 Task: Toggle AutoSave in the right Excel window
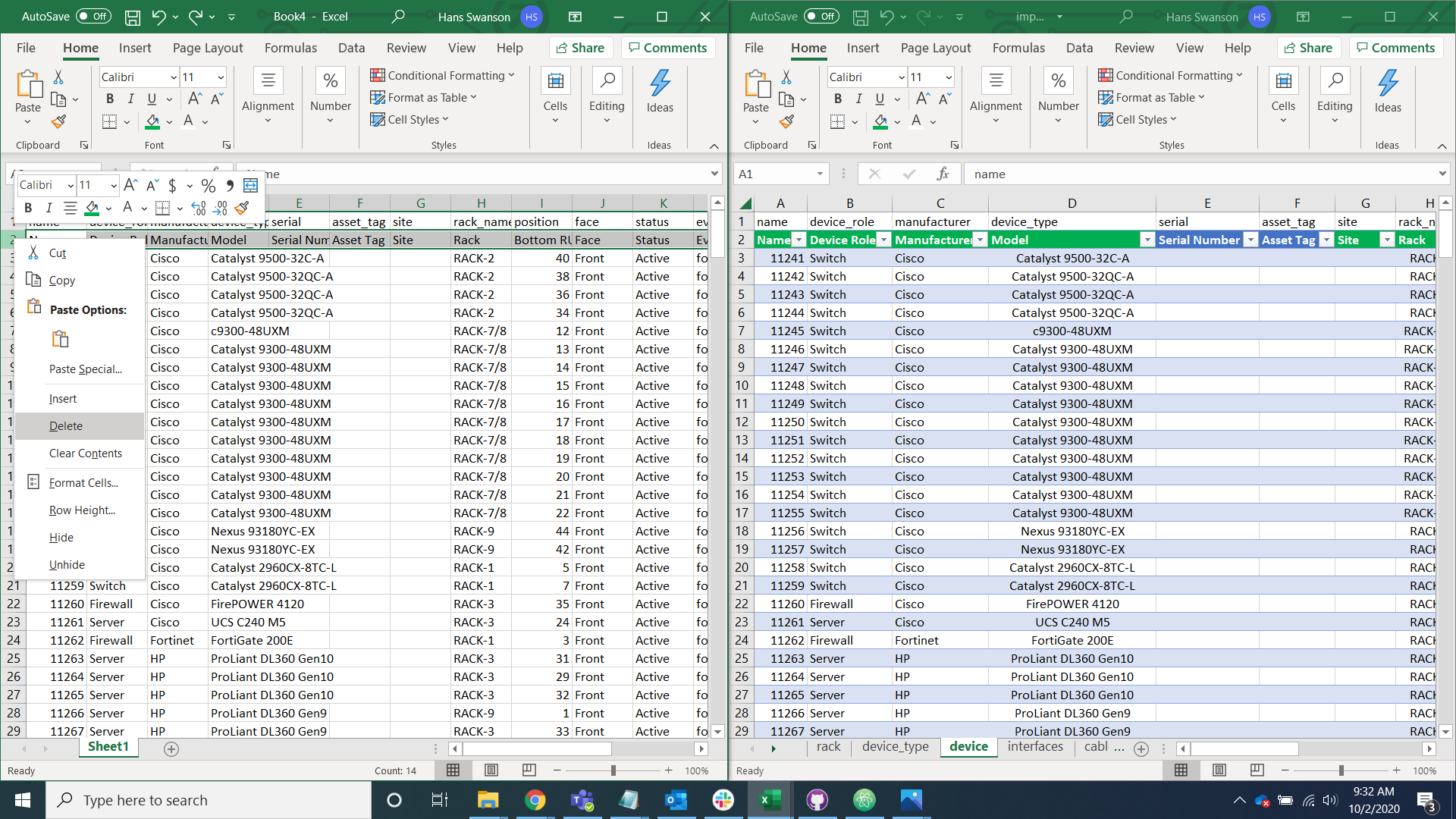821,16
